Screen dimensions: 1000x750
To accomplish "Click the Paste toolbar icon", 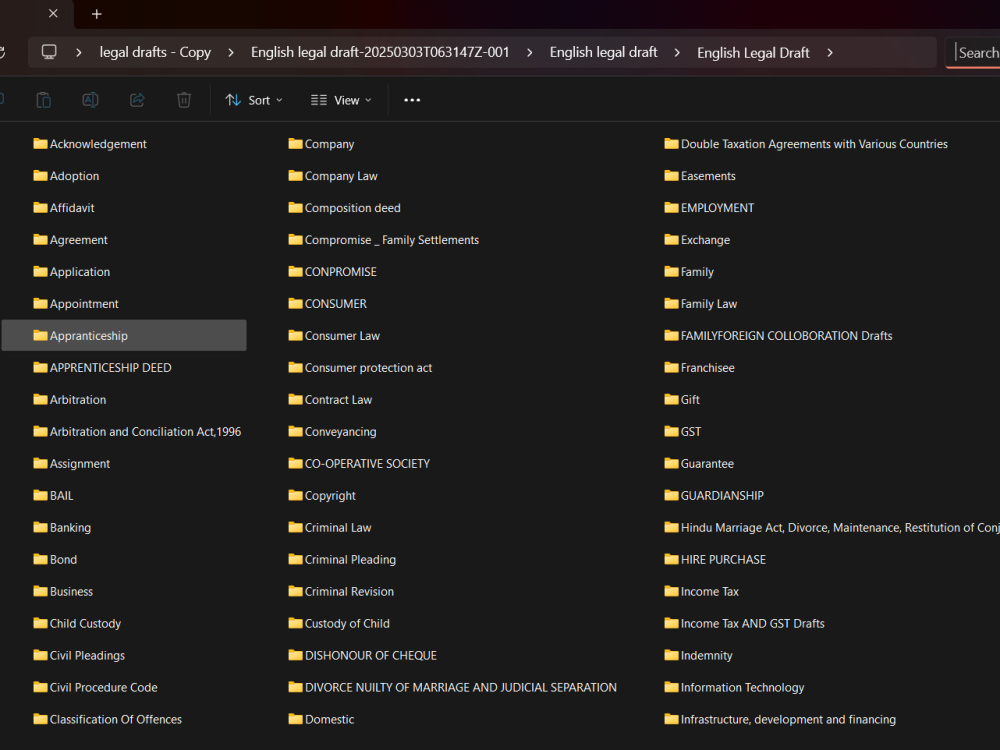I will [x=43, y=100].
